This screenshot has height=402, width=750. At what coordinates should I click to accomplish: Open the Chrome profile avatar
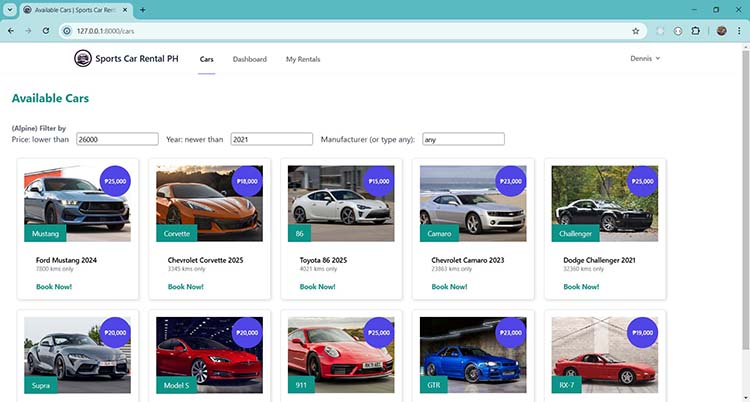(722, 31)
